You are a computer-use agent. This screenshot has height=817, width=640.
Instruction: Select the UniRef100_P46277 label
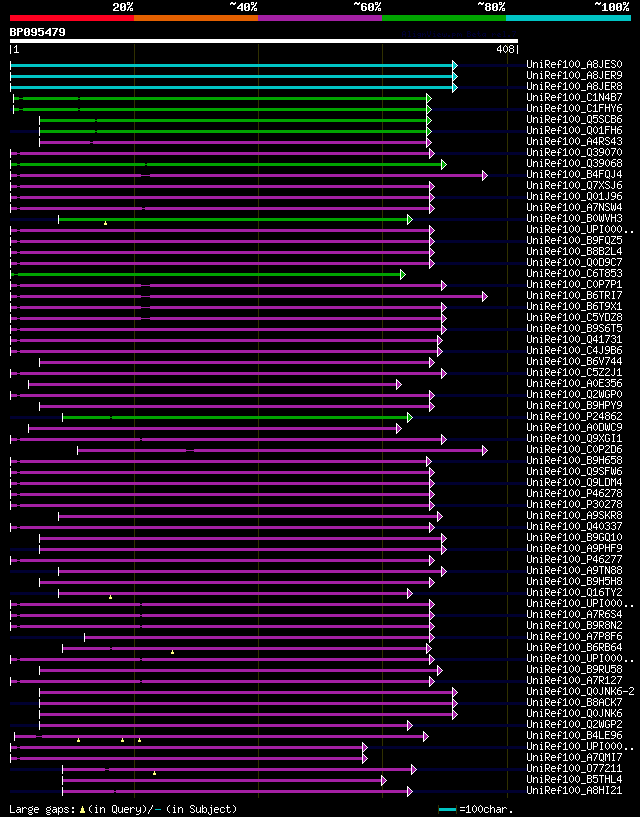click(x=574, y=560)
